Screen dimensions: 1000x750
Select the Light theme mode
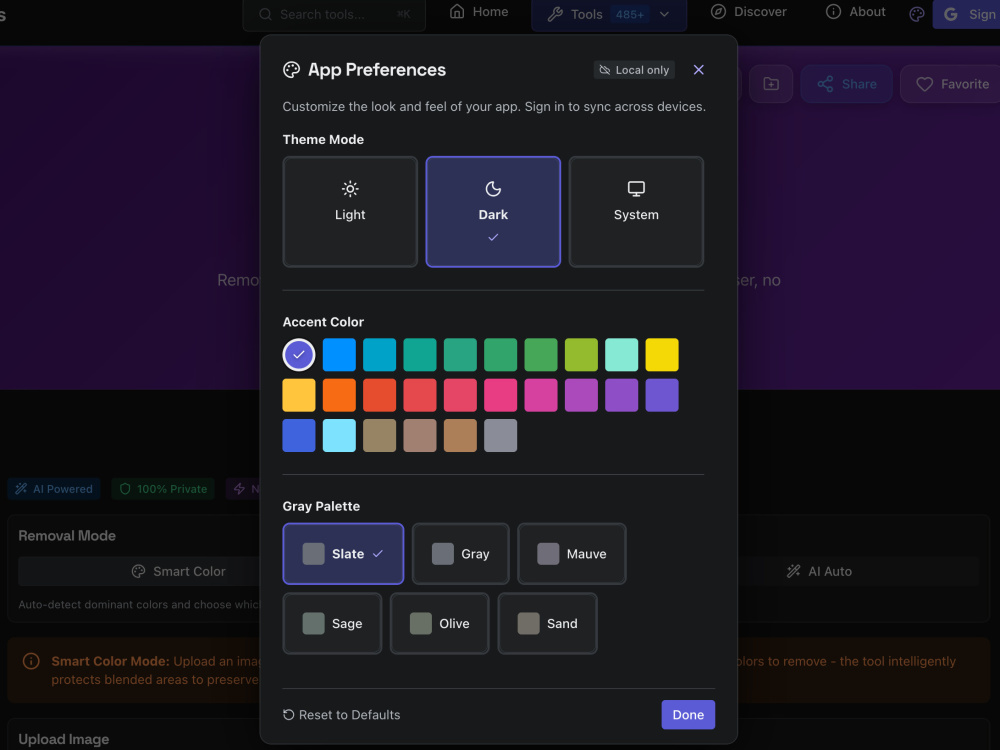349,212
